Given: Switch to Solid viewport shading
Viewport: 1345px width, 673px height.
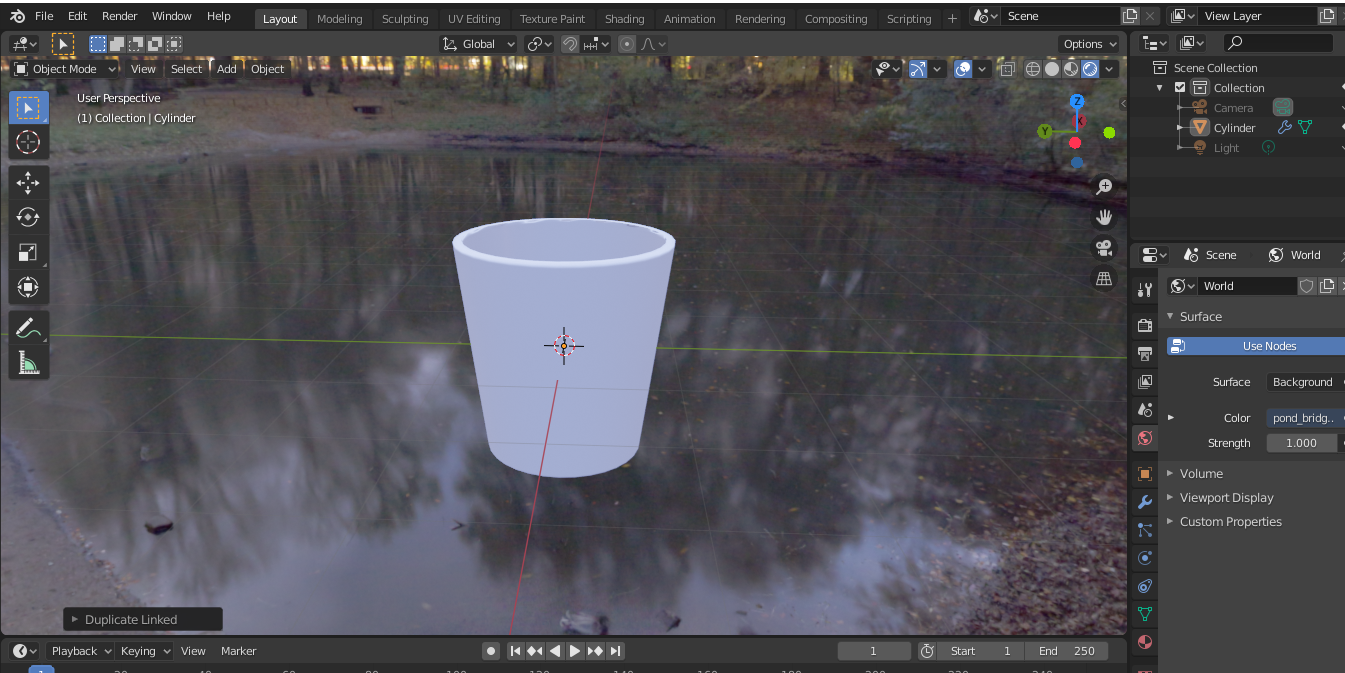Looking at the screenshot, I should pyautogui.click(x=1052, y=69).
